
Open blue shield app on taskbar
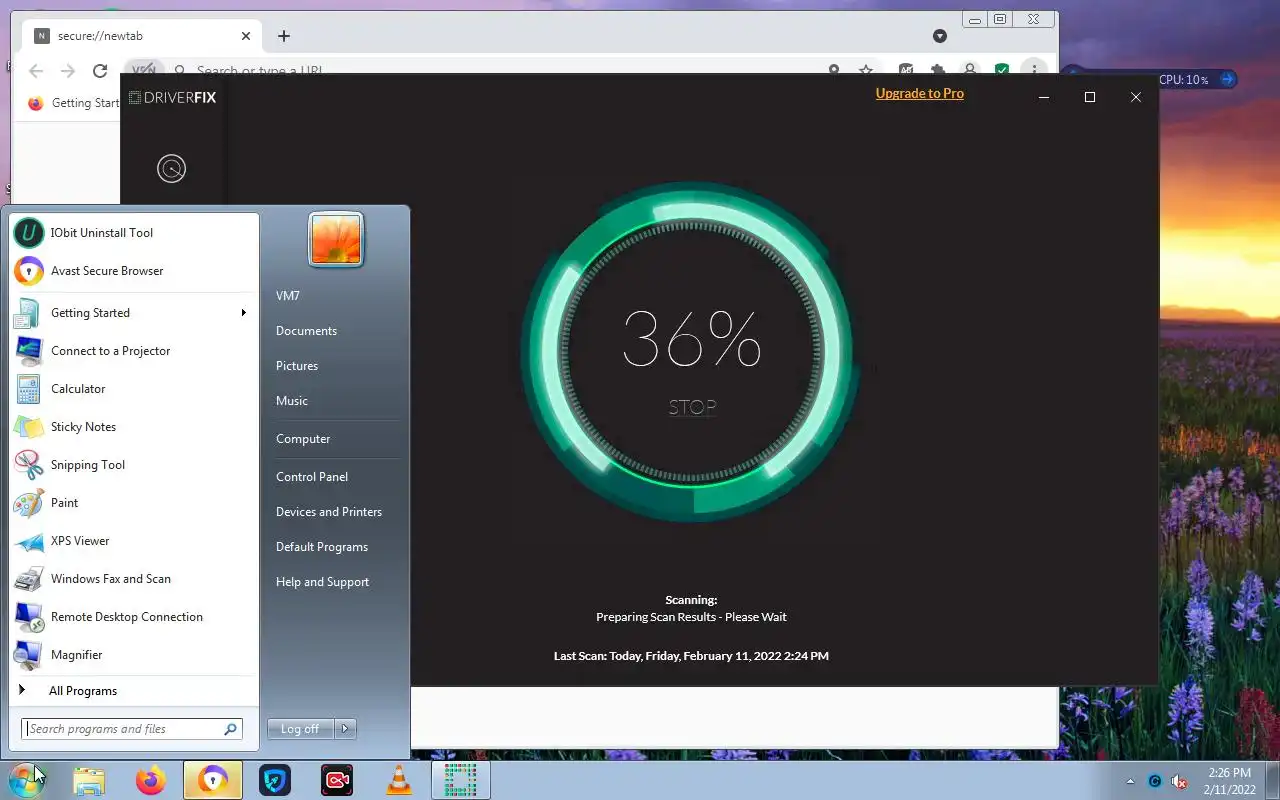point(275,780)
